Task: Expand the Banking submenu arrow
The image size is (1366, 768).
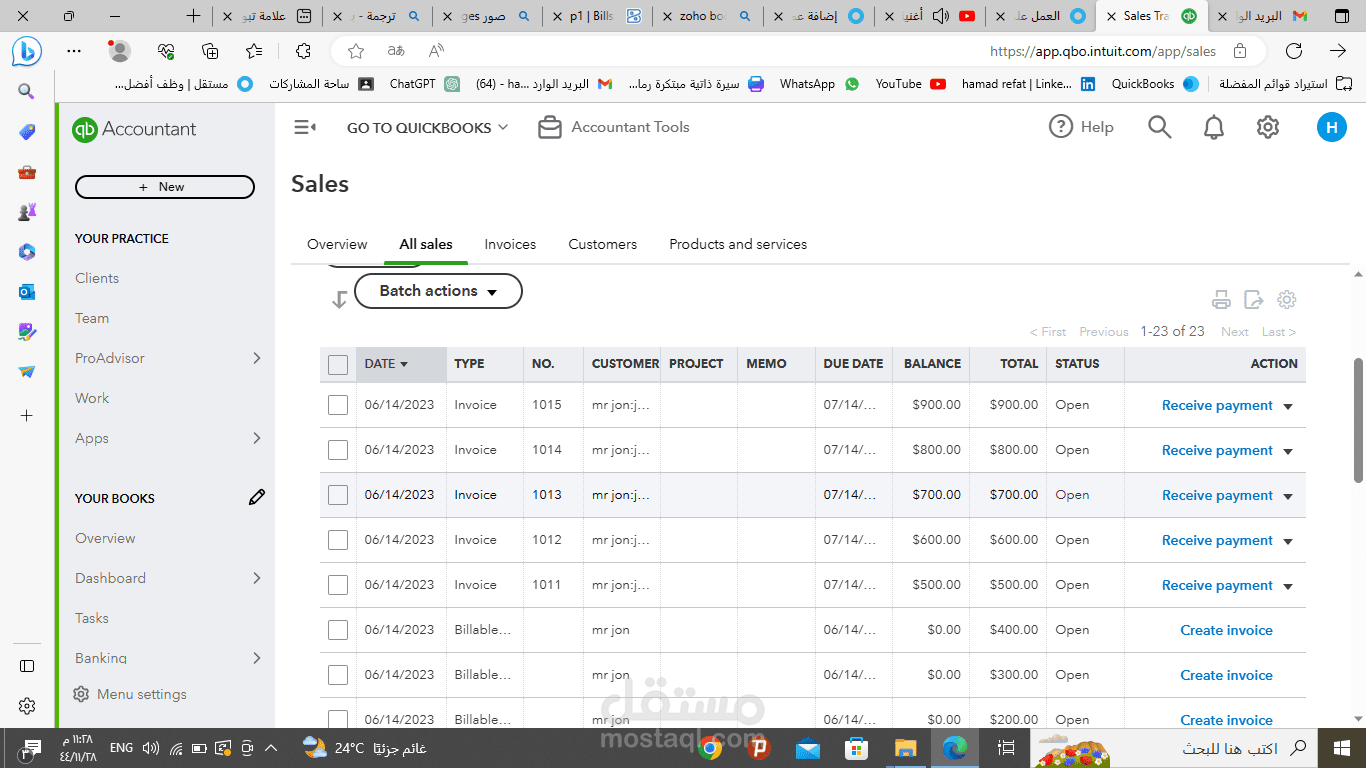Action: click(257, 658)
